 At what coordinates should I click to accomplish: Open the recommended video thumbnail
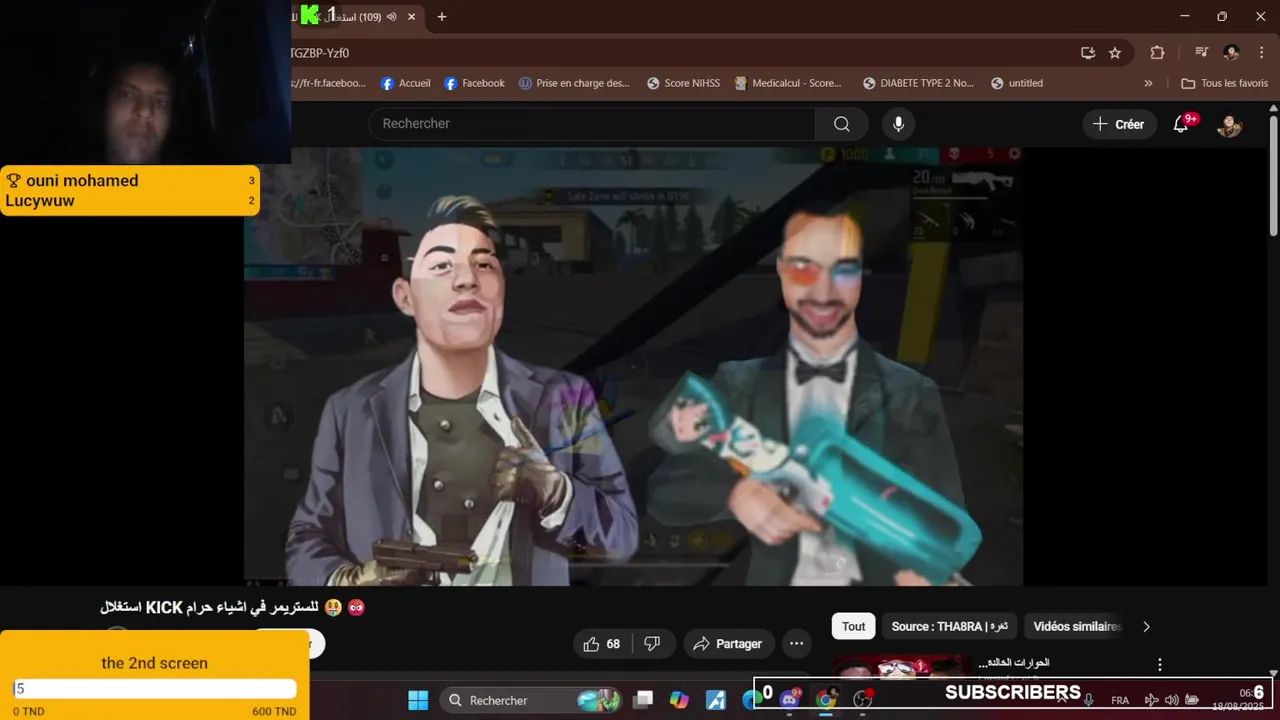(x=902, y=666)
